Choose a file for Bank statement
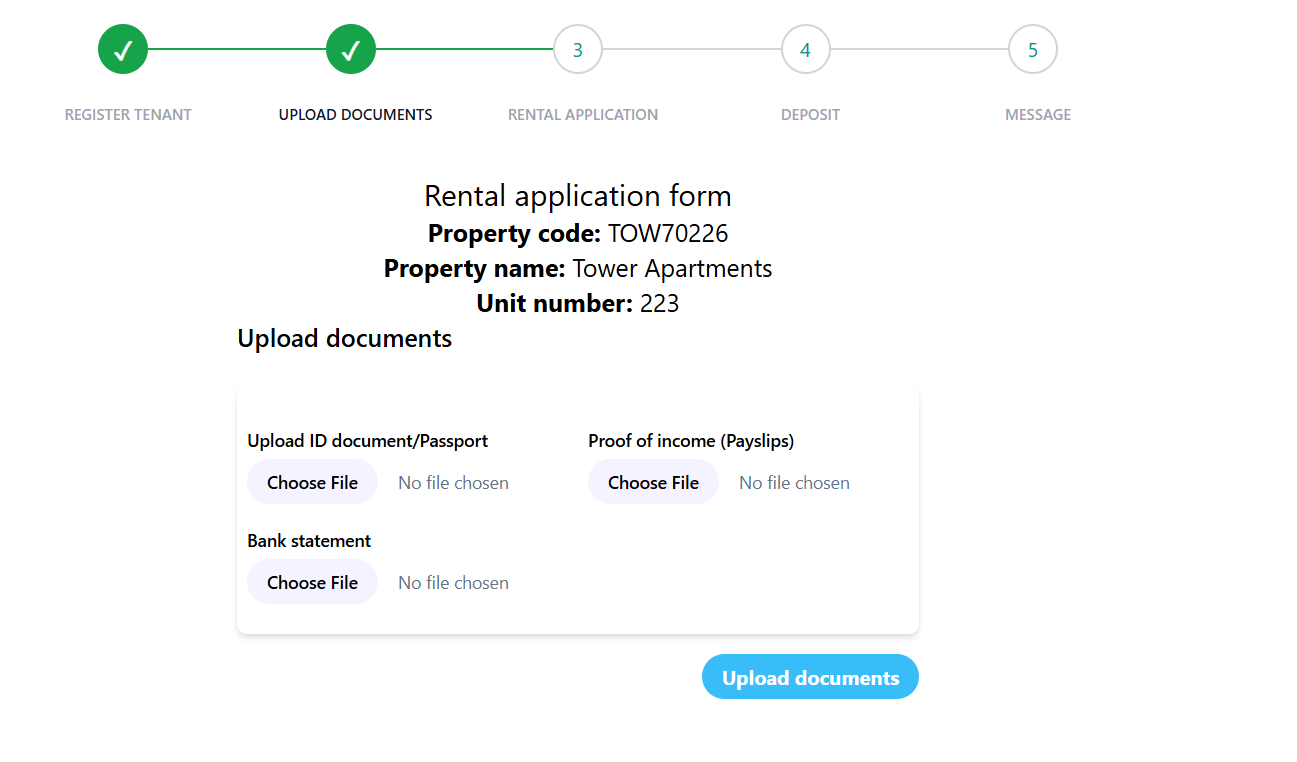 pyautogui.click(x=312, y=582)
